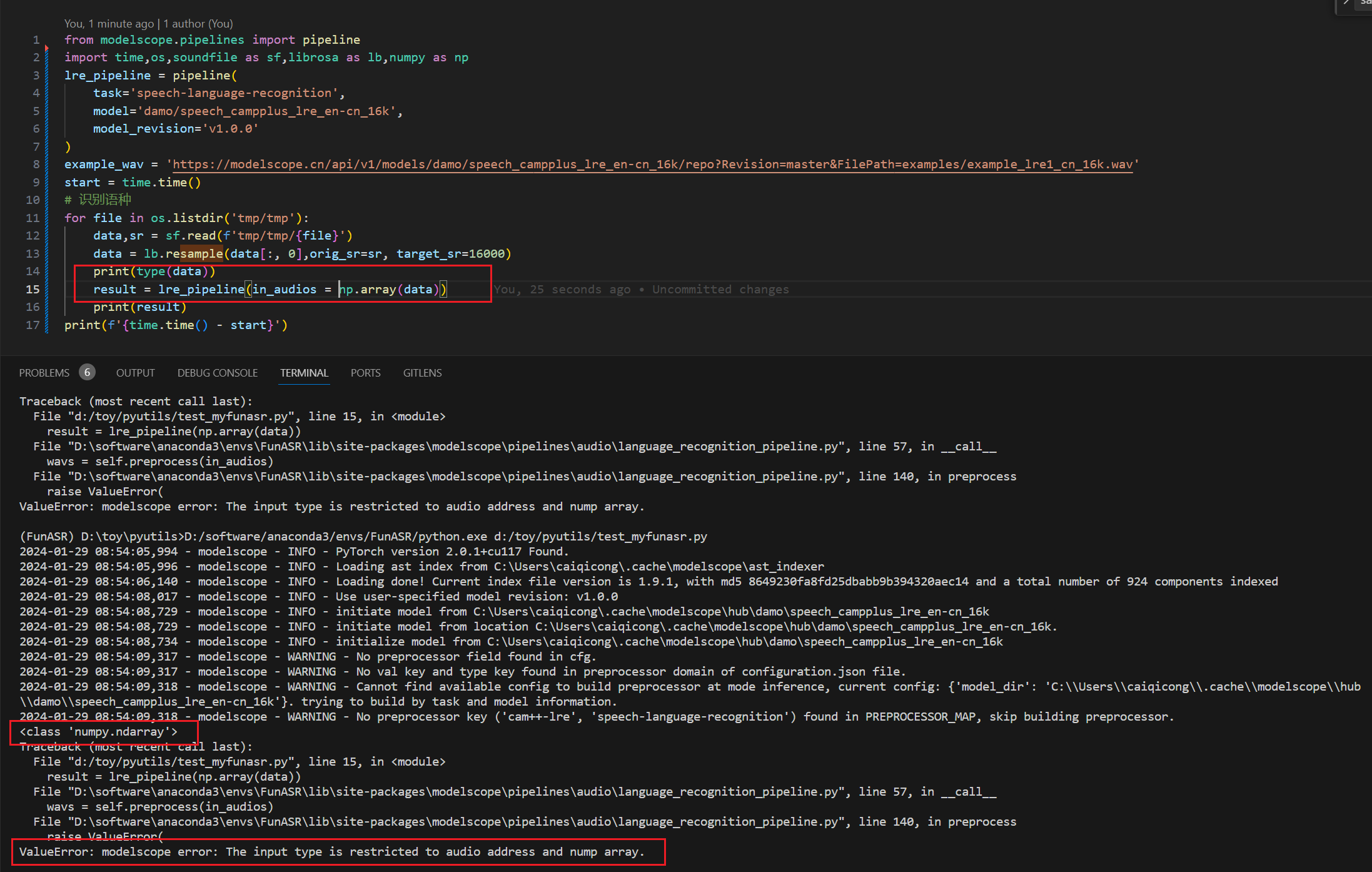Screen dimensions: 1372x872
Task: Click 'librosa' in the import line
Action: pyautogui.click(x=313, y=58)
